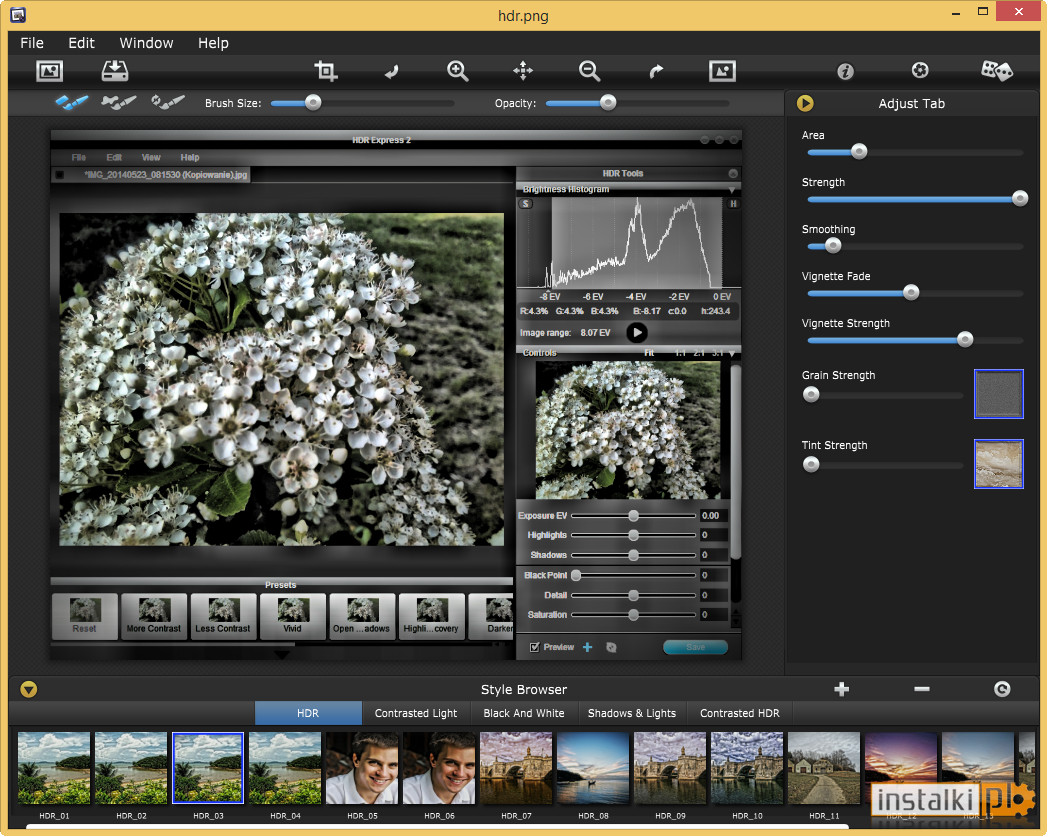1048x837 pixels.
Task: Select the blue paint brush tool
Action: pos(72,102)
